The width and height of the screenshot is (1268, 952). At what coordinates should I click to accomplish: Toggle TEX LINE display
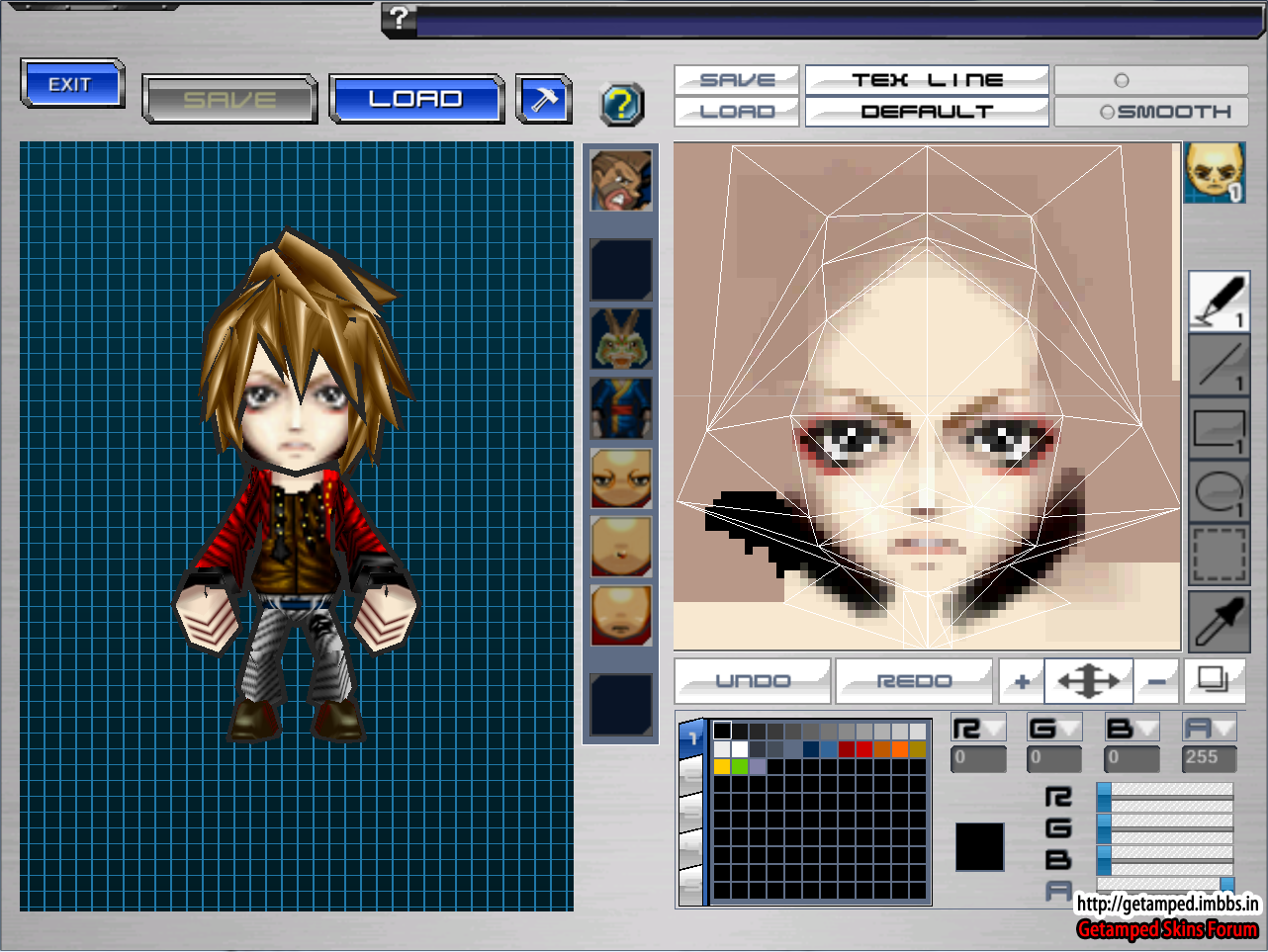pos(927,80)
